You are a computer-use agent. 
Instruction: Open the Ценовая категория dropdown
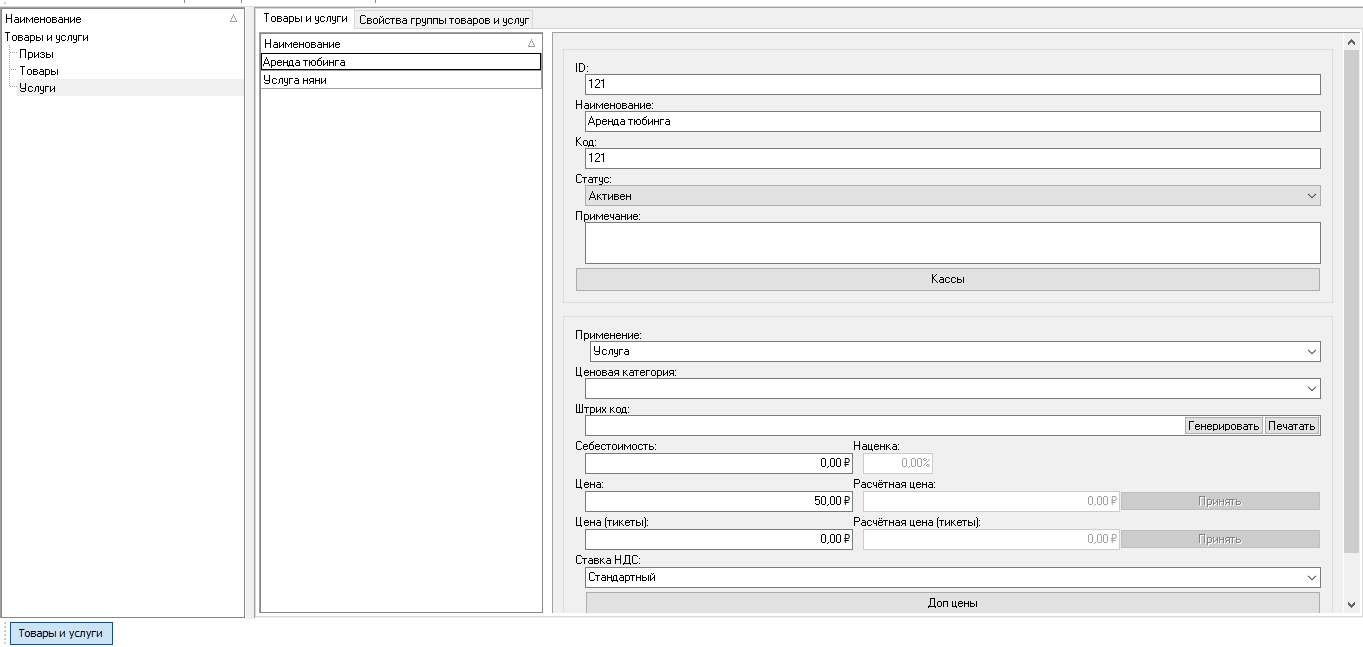point(952,388)
